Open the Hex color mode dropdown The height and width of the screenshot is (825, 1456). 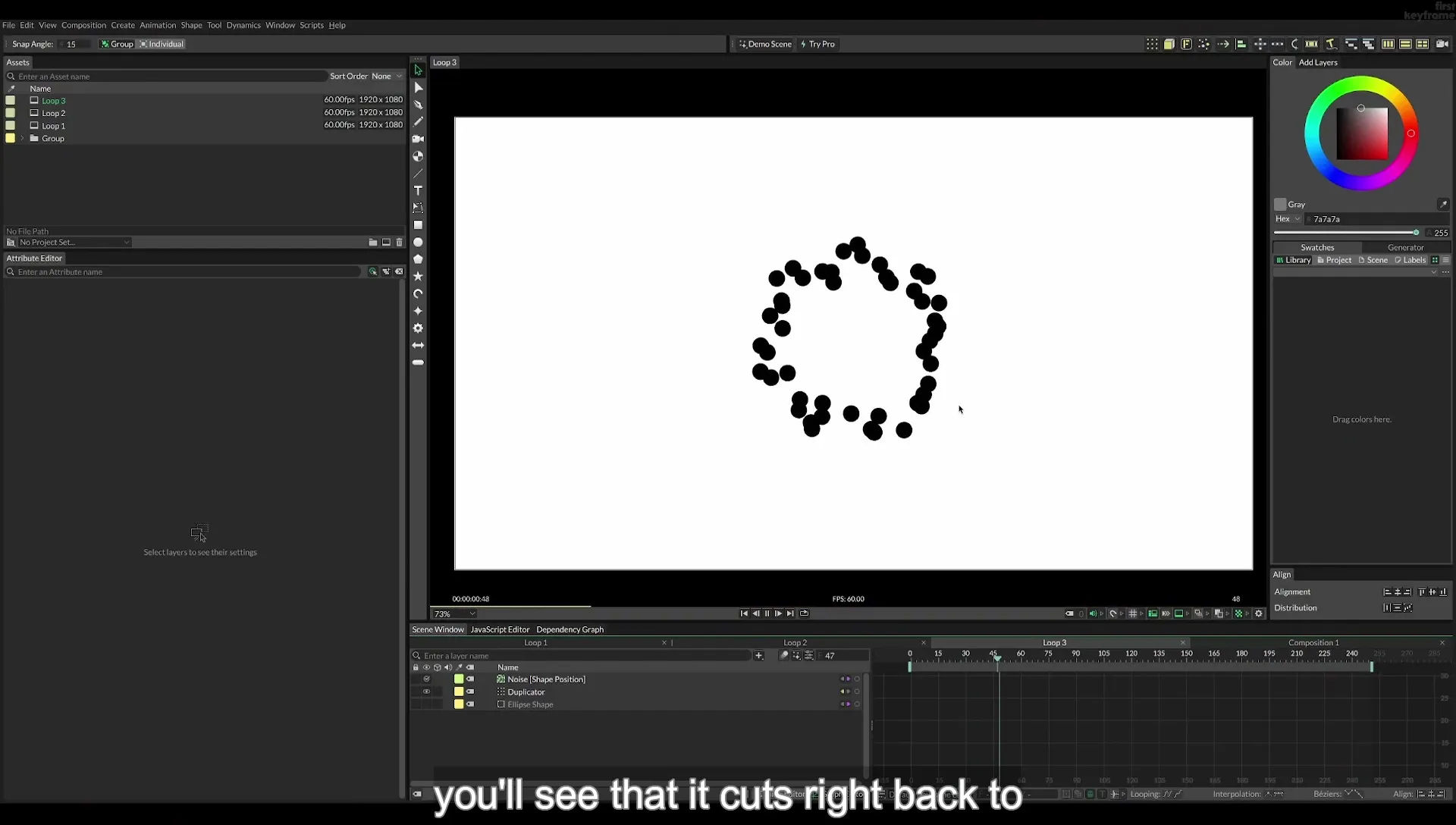point(1287,218)
